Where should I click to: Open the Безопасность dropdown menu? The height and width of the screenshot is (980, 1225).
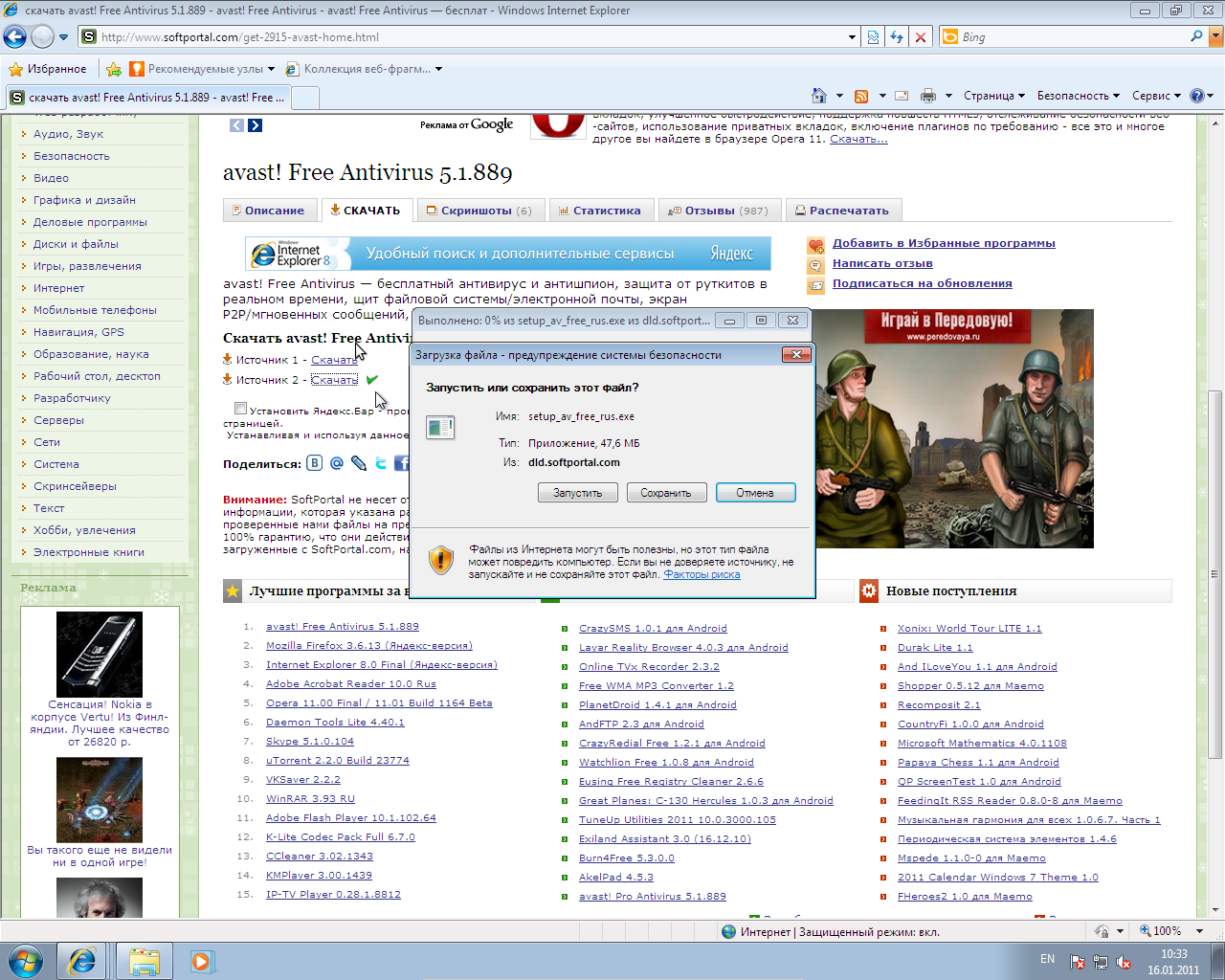(x=1078, y=96)
